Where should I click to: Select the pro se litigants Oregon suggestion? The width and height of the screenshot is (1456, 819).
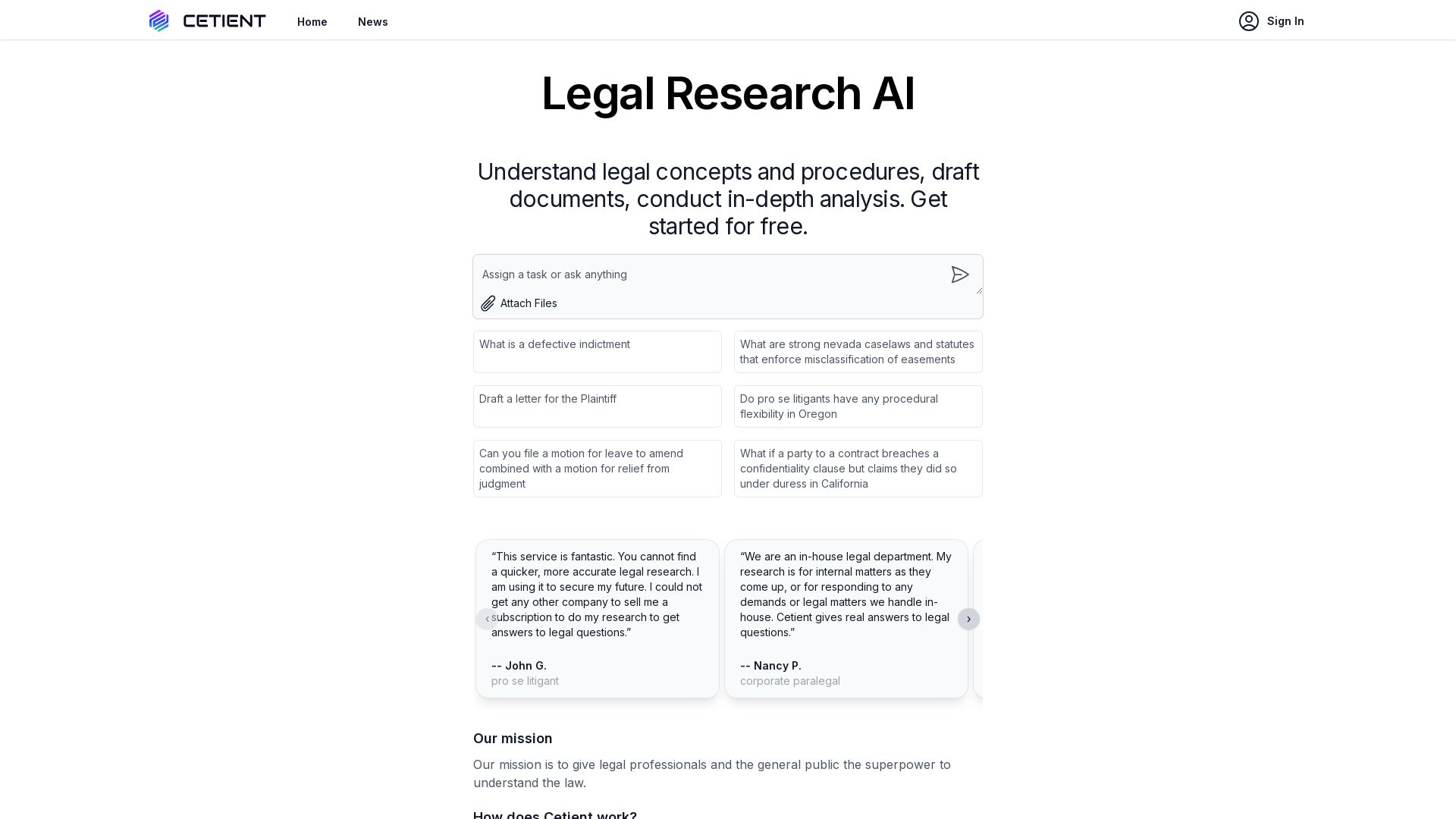[858, 406]
